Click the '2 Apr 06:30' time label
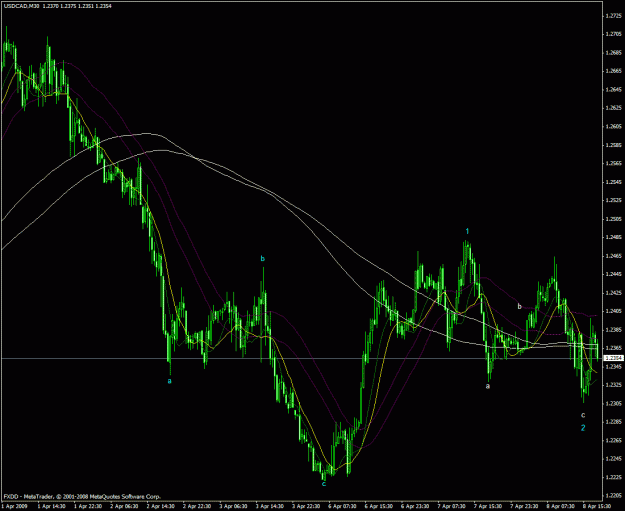Viewport: 625px width, 511px height. point(122,507)
